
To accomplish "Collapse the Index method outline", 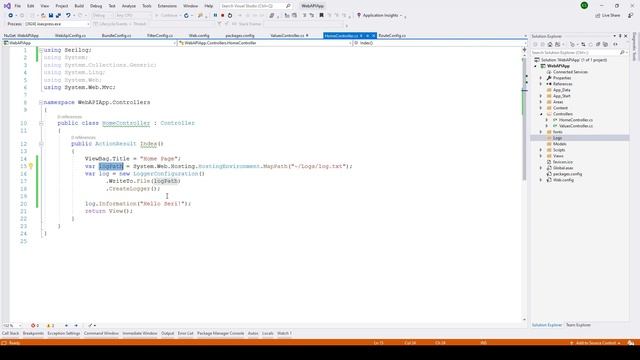I will 41,144.
